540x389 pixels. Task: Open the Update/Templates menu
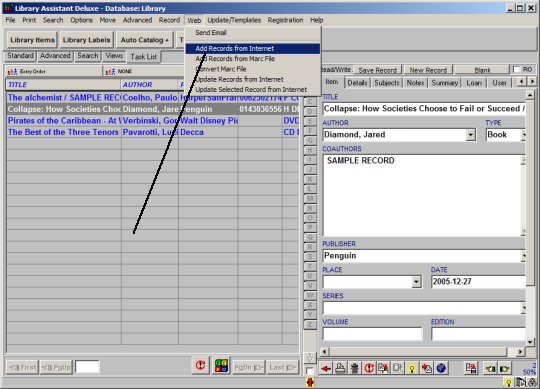(234, 20)
